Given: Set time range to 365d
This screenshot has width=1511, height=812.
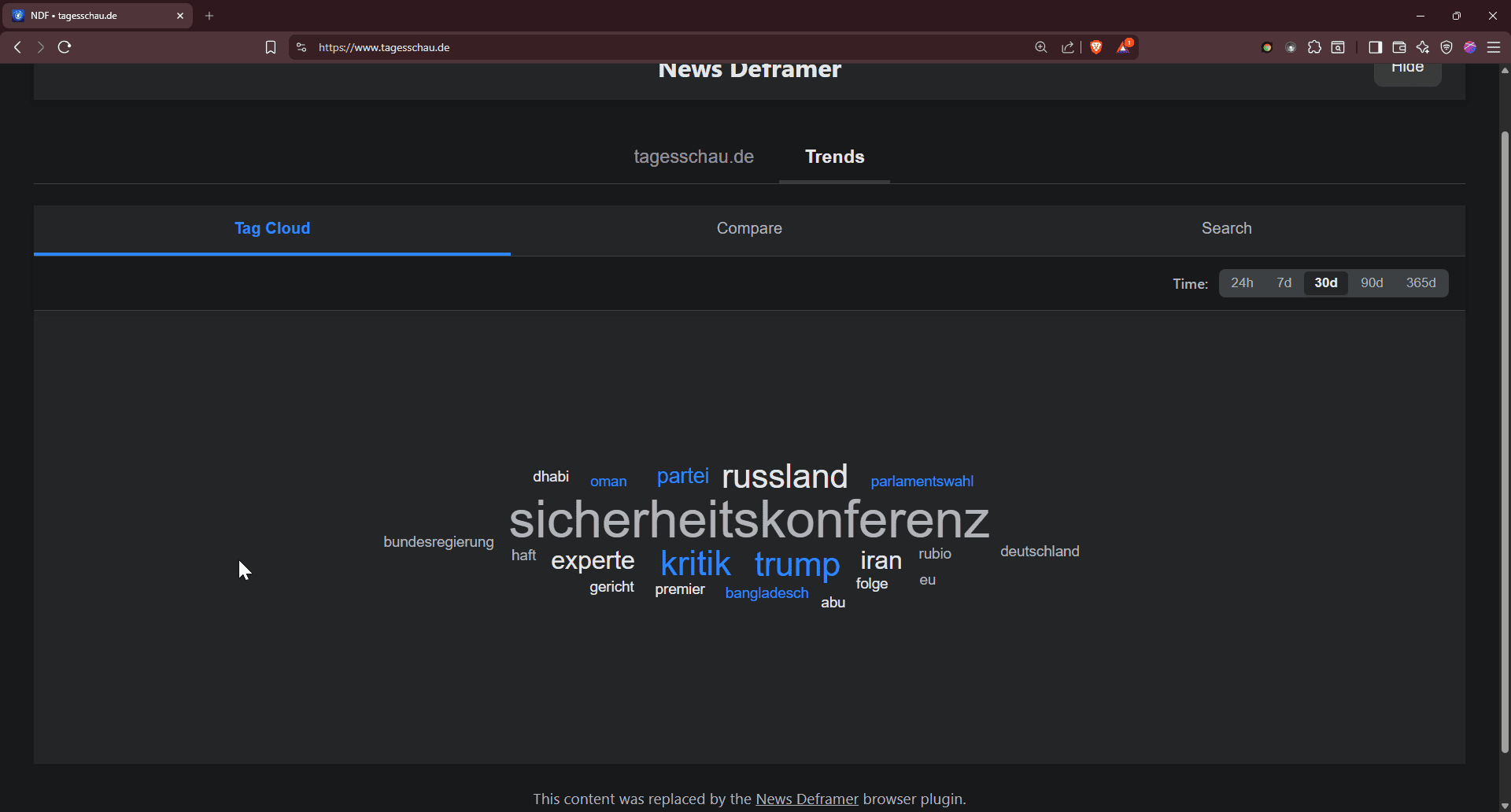Looking at the screenshot, I should [x=1420, y=283].
